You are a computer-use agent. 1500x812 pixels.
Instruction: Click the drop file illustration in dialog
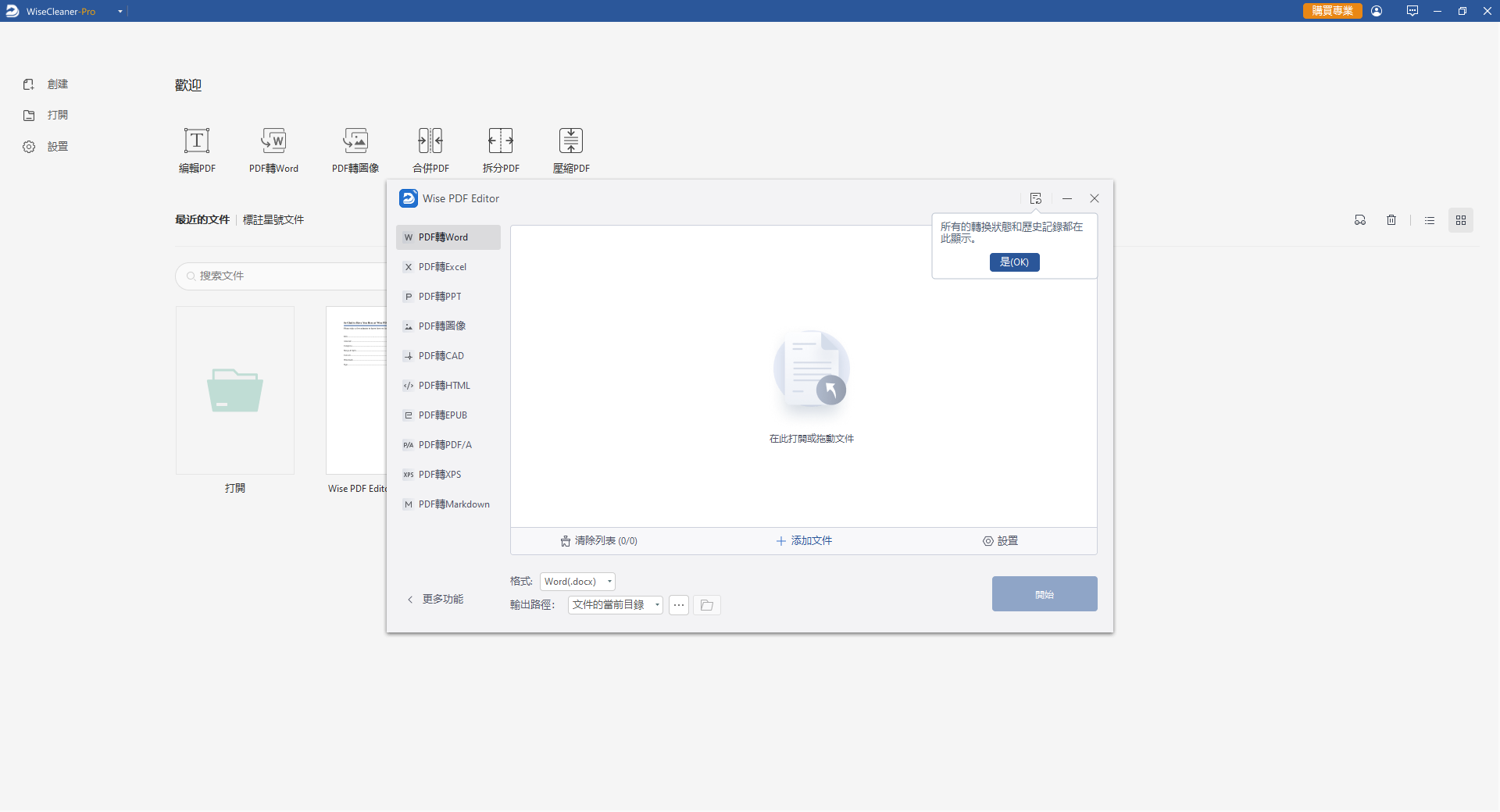[x=812, y=370]
